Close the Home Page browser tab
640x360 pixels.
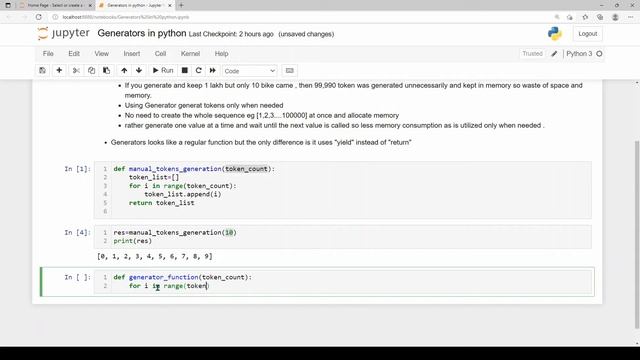pyautogui.click(x=90, y=5)
